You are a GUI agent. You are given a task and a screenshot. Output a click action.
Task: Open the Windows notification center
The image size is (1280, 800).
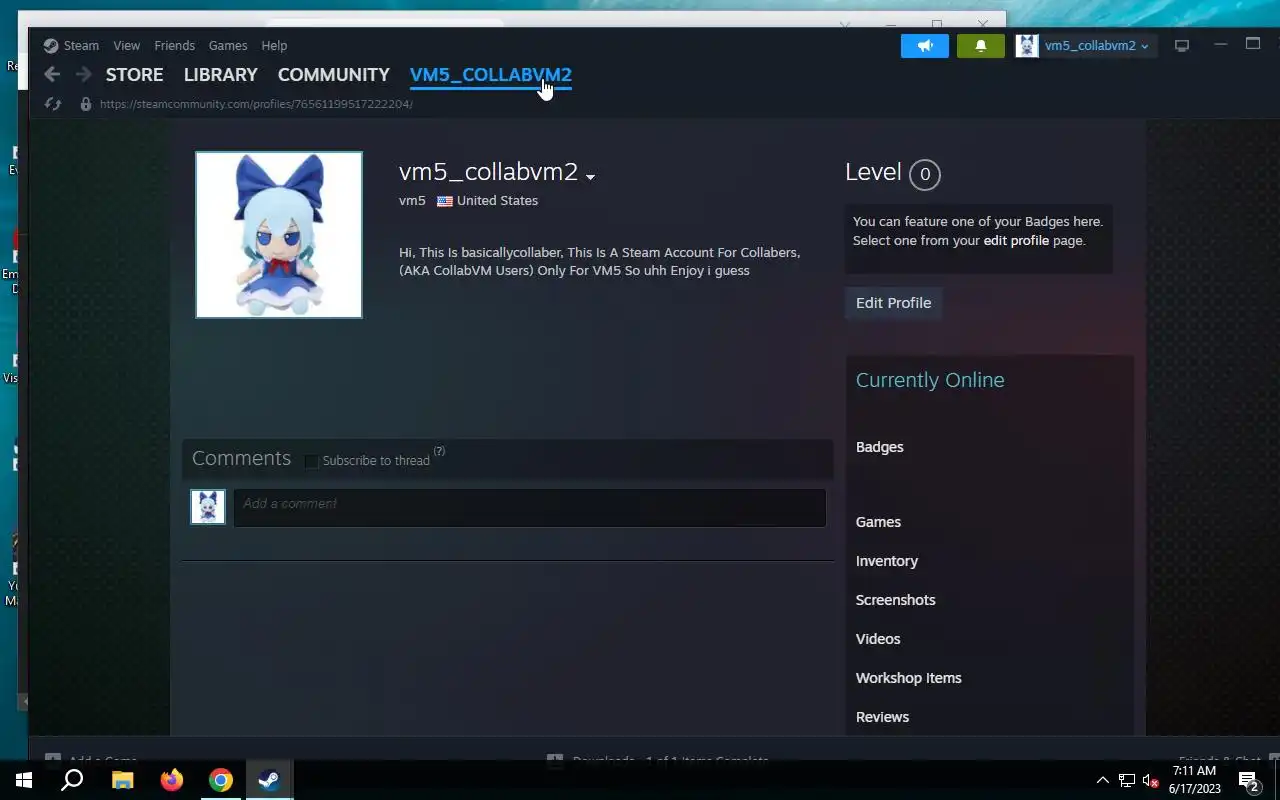pyautogui.click(x=1249, y=780)
